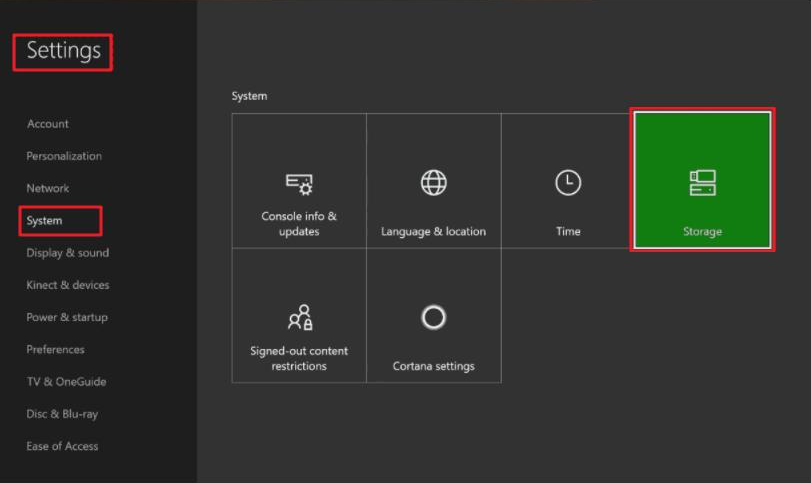Click the Settings page title

[x=63, y=51]
